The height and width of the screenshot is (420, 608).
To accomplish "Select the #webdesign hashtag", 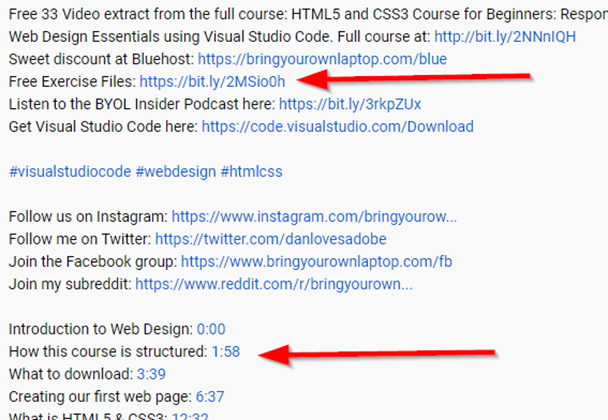I will (176, 172).
